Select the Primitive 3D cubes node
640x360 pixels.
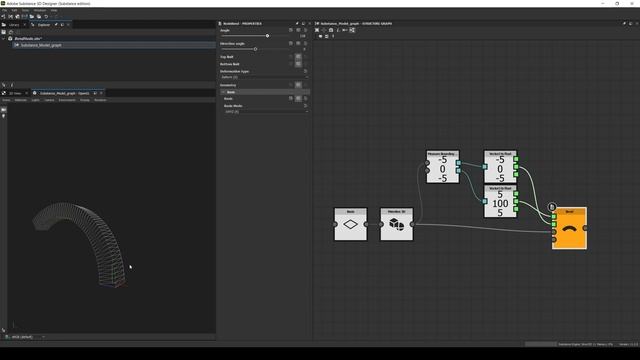click(396, 224)
